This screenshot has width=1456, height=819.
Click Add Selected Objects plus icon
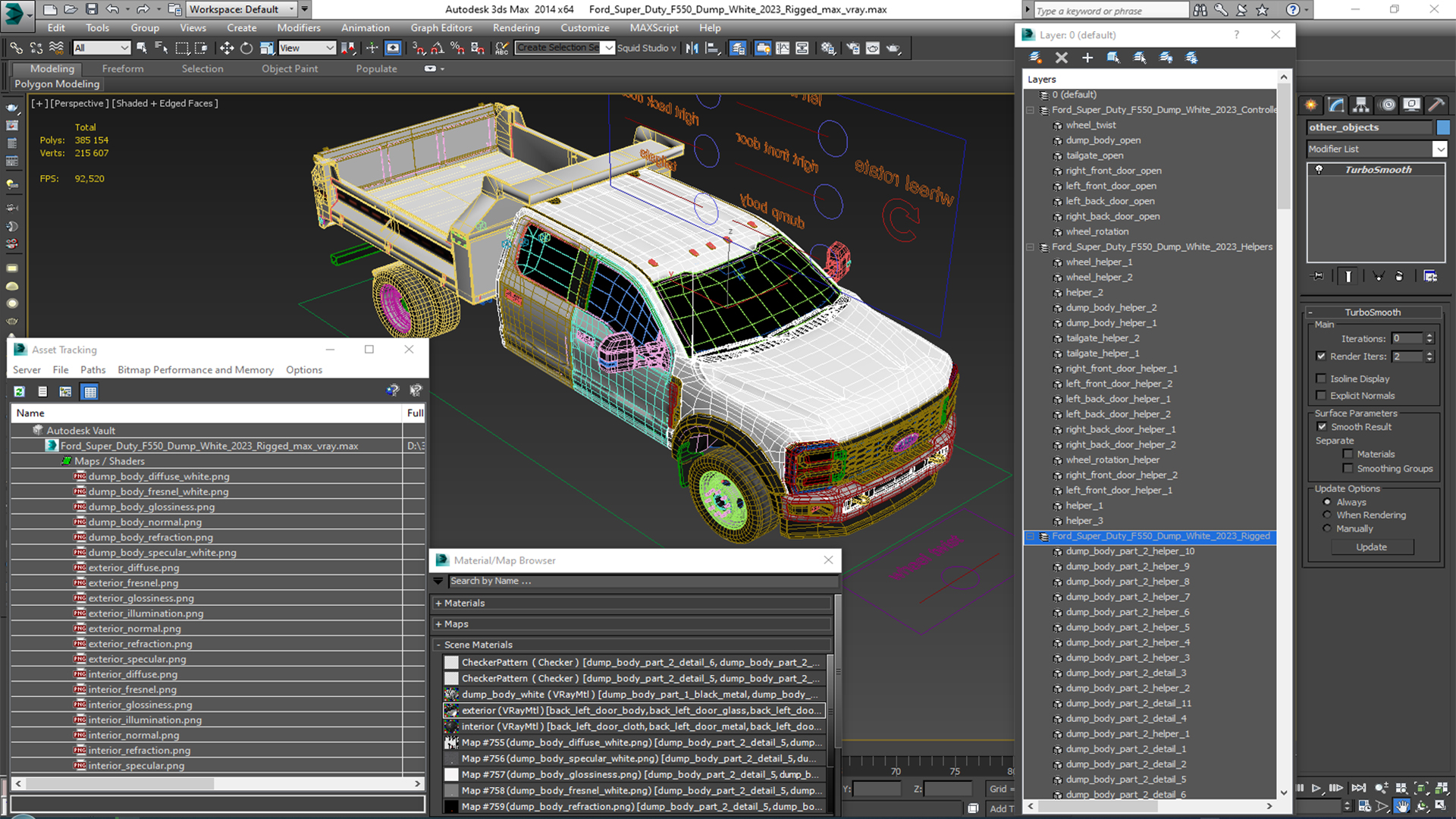1087,58
